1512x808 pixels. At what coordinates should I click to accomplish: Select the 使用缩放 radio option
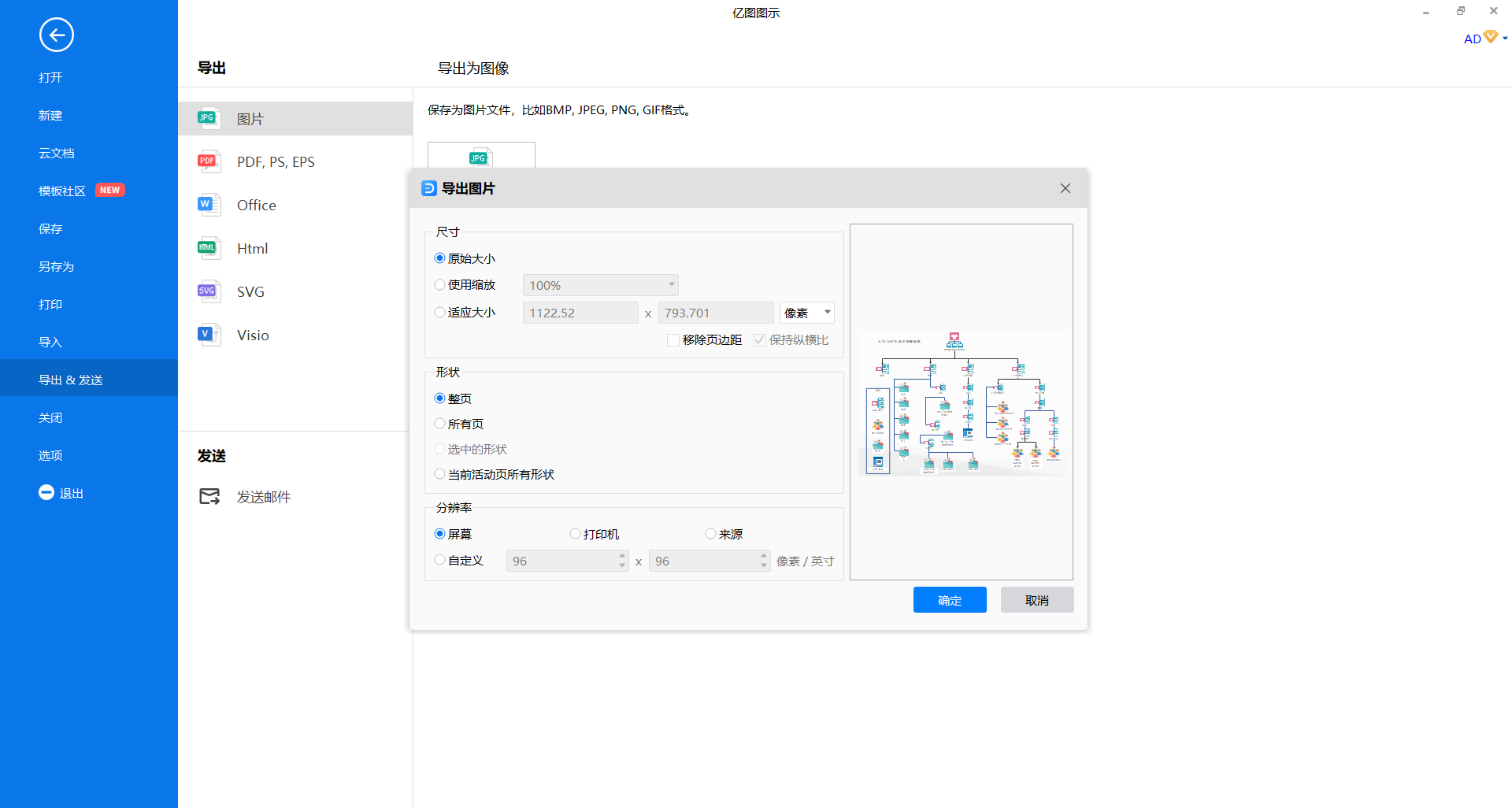439,284
